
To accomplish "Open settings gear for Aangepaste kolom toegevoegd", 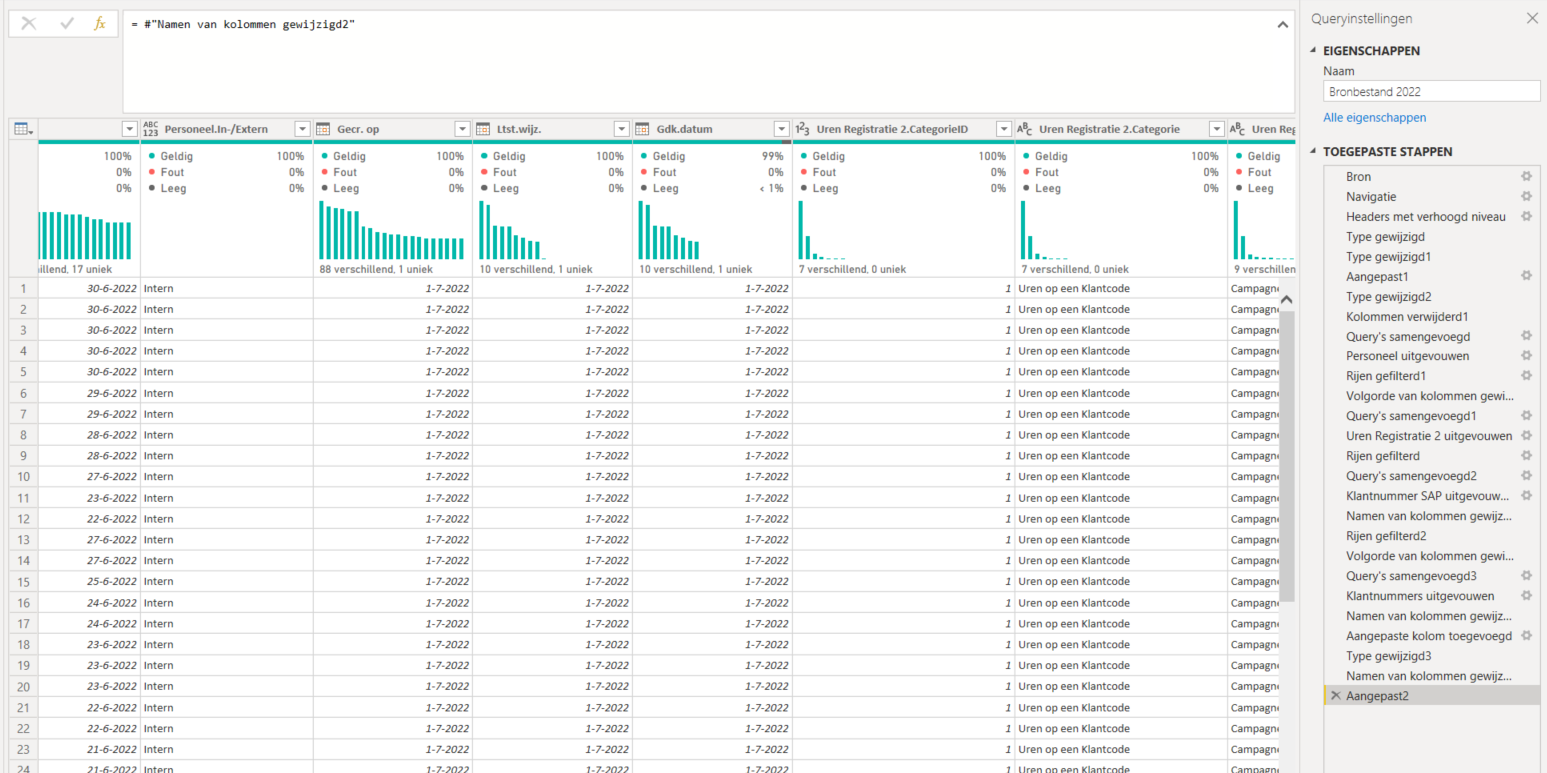I will (x=1526, y=636).
